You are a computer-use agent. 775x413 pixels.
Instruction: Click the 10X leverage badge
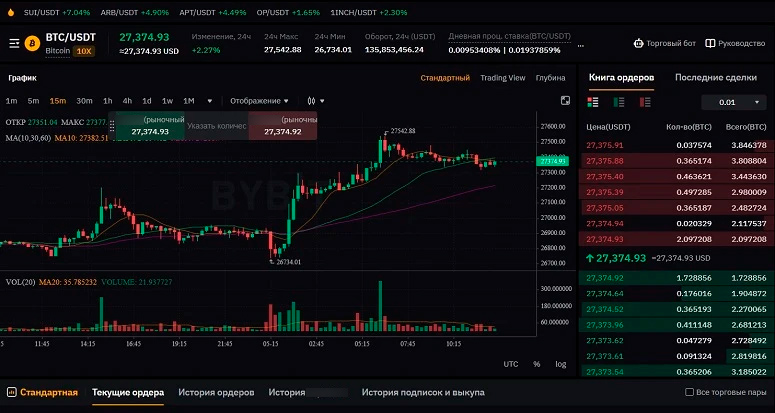click(x=84, y=50)
